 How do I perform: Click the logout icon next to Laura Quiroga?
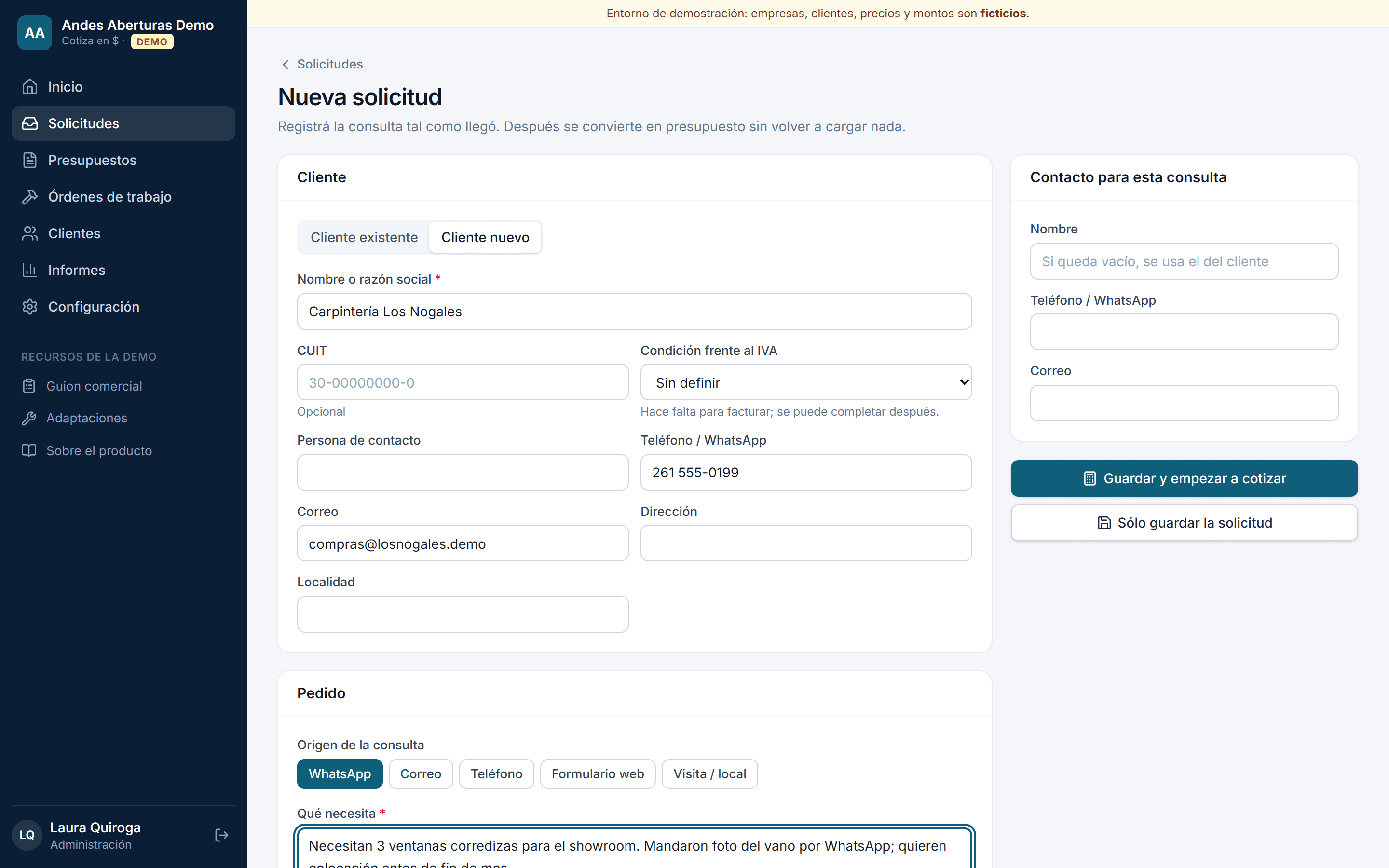click(221, 835)
